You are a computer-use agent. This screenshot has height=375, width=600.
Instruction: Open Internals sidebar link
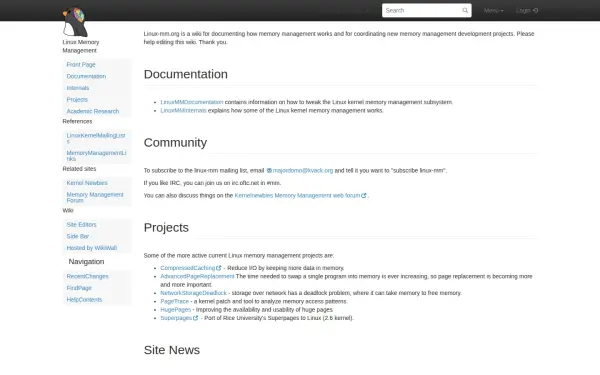coord(78,88)
